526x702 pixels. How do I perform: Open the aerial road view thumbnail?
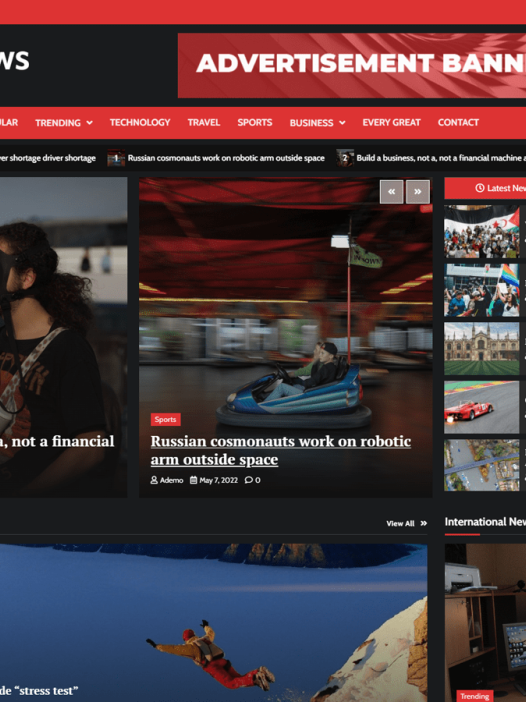point(482,465)
